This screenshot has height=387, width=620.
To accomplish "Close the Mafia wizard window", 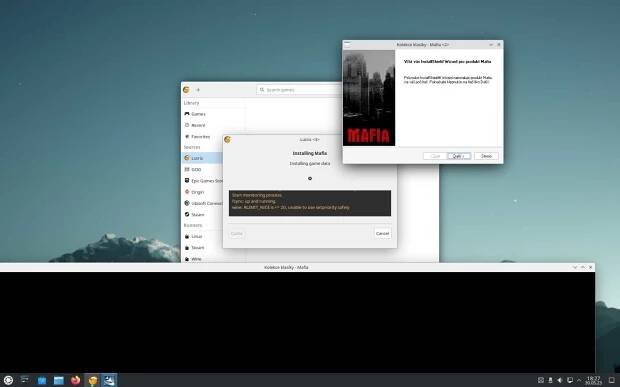I will point(499,45).
